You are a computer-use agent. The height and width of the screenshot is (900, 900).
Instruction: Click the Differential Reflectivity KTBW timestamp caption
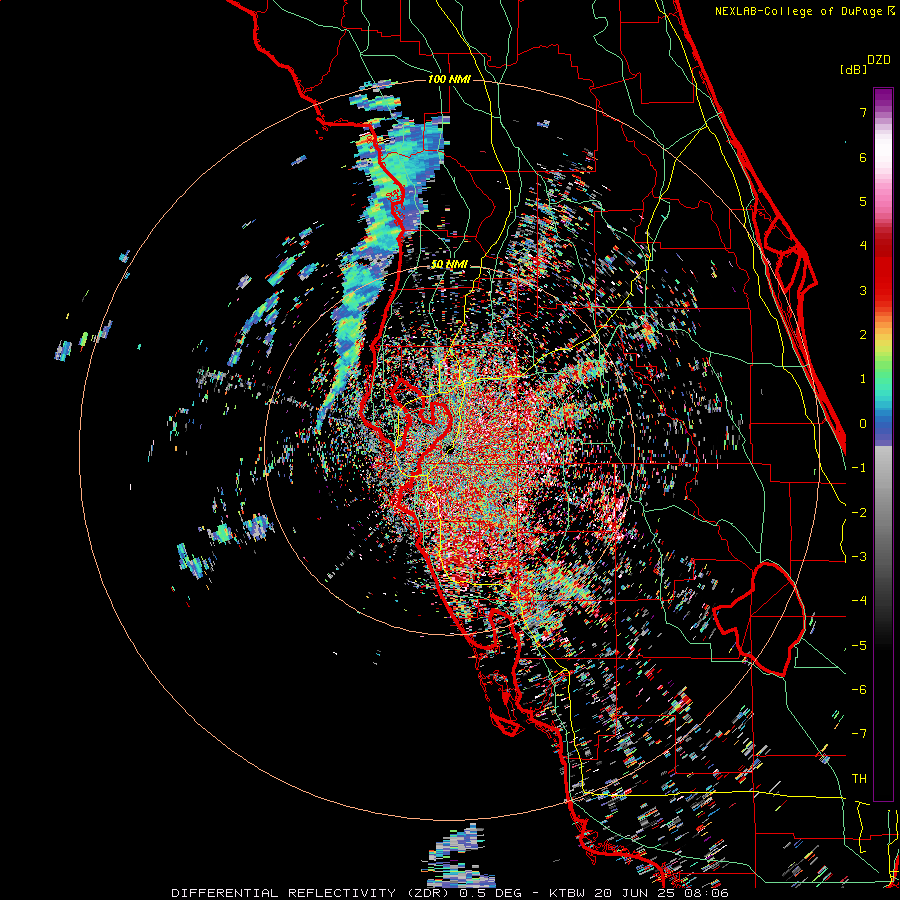pos(450,893)
